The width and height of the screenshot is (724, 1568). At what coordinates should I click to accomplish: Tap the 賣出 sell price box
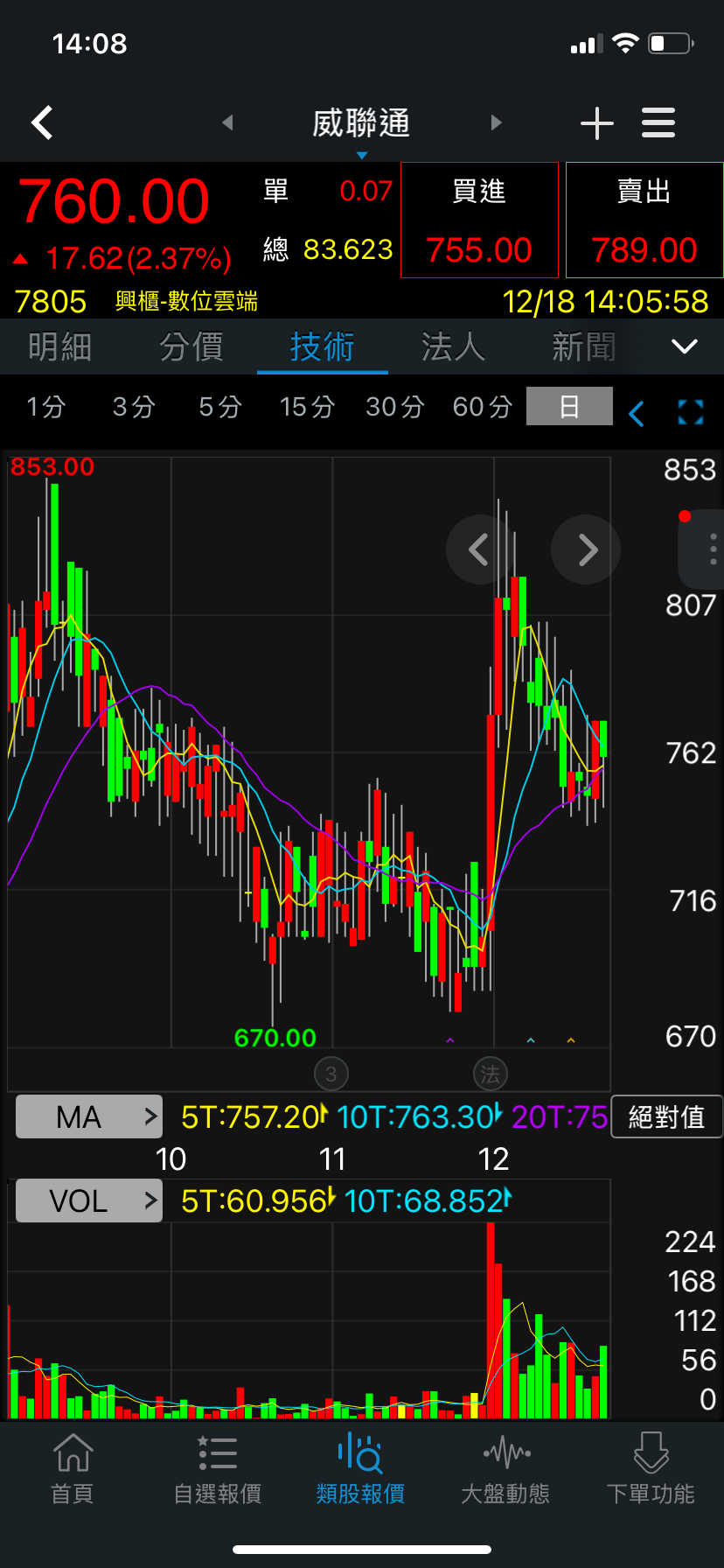(644, 220)
